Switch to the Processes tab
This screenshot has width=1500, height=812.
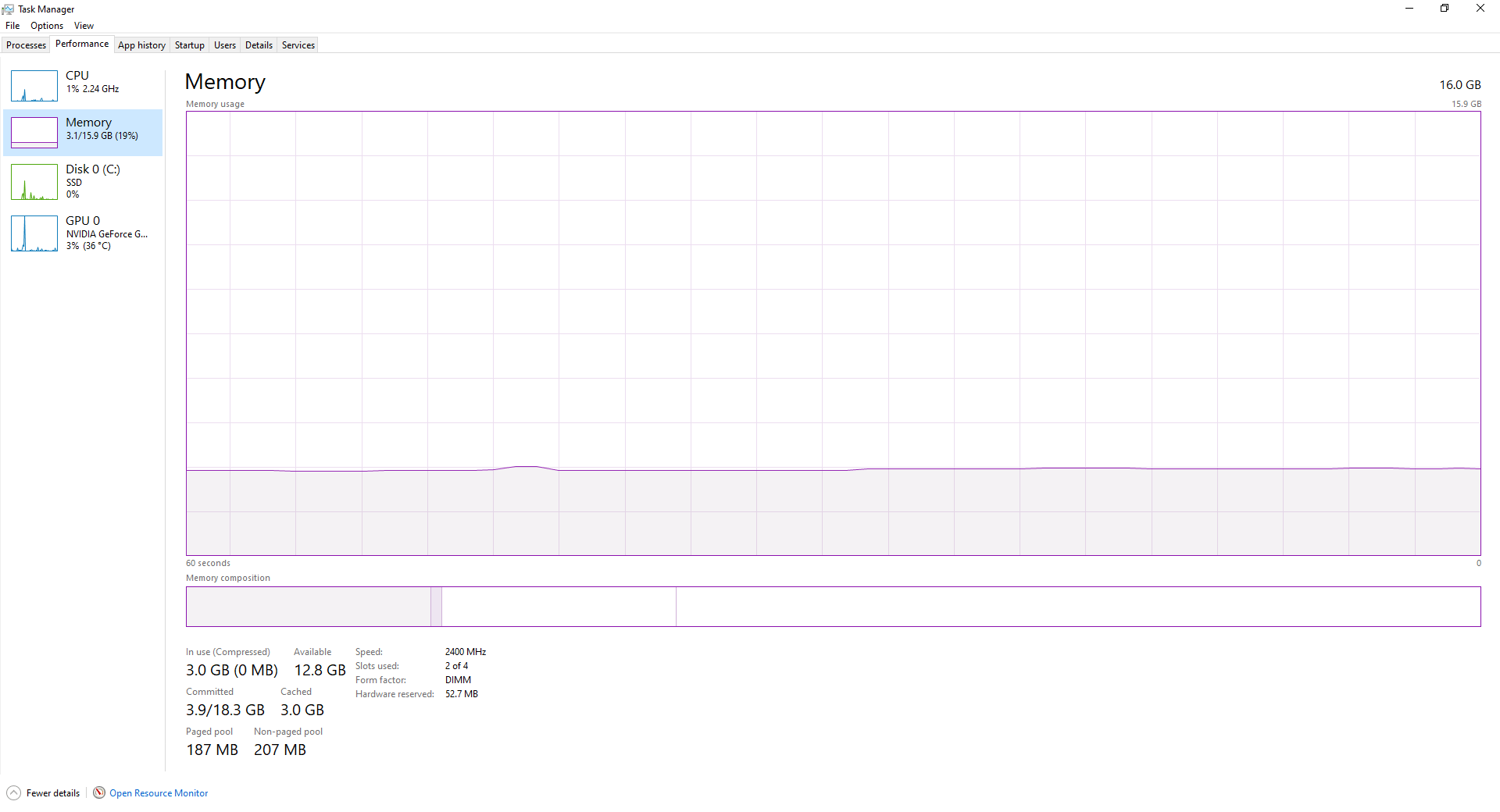coord(26,45)
